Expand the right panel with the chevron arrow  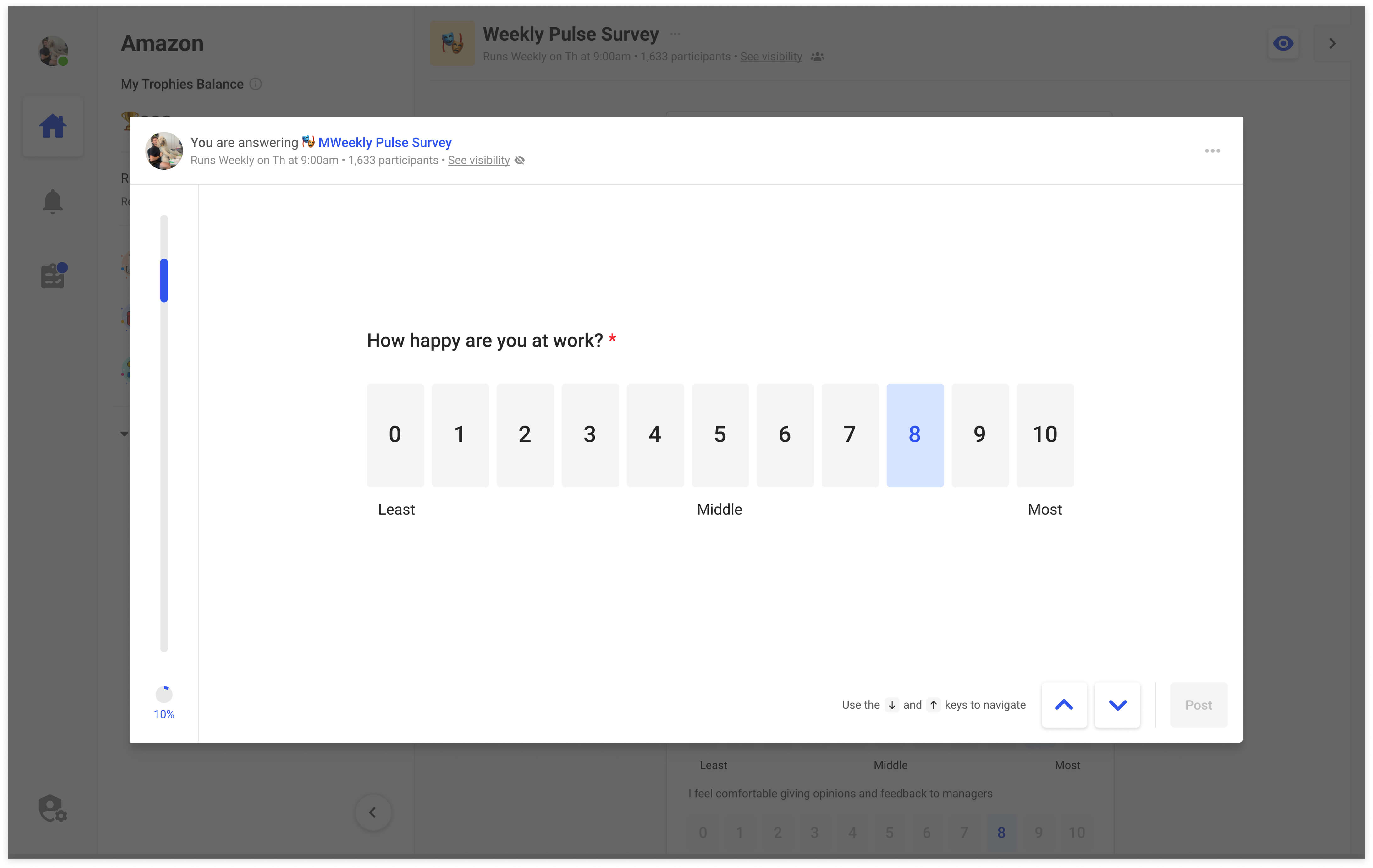pos(1332,43)
